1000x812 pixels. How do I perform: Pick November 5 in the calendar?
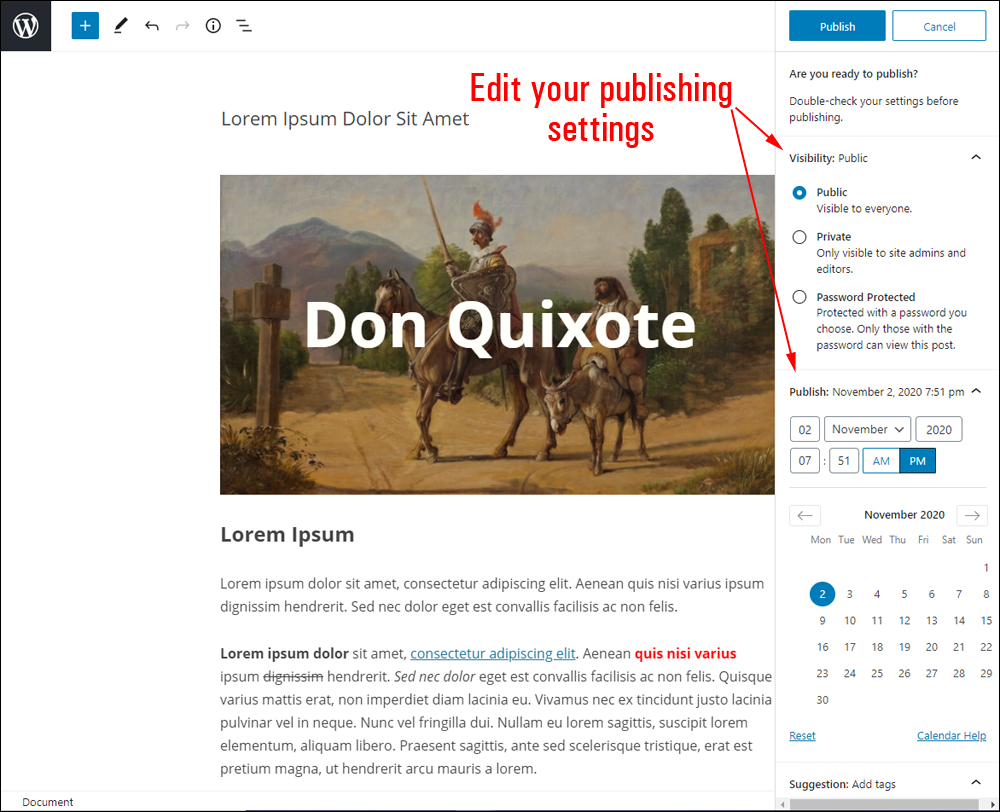tap(904, 594)
